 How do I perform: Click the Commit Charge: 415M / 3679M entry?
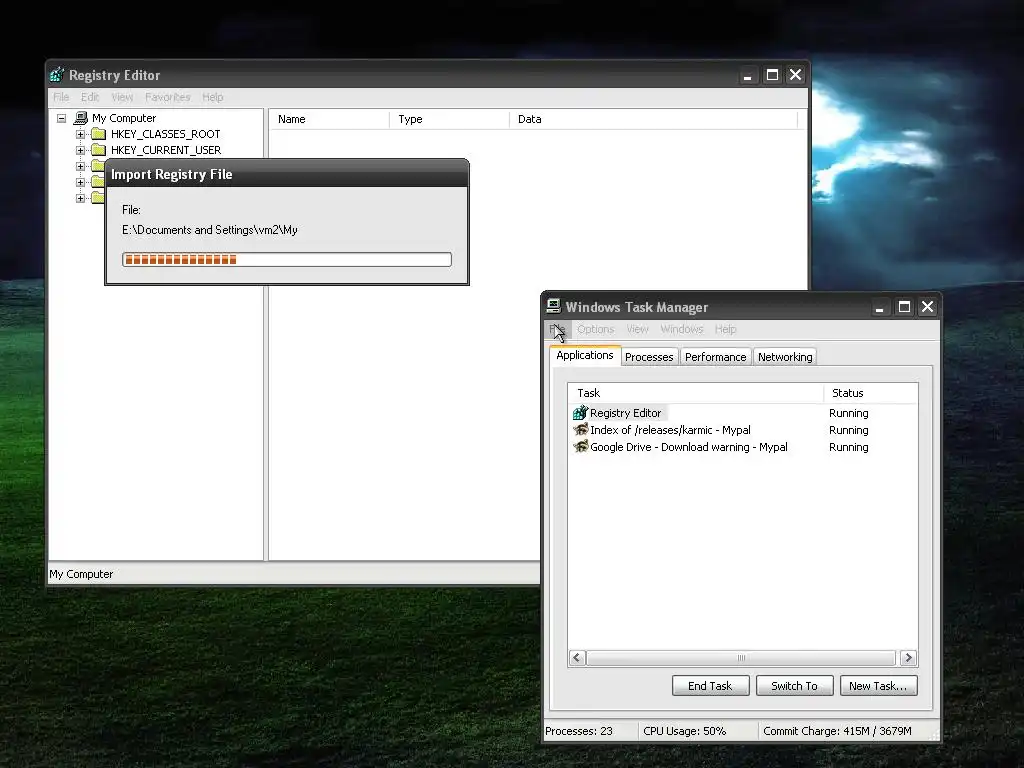(837, 731)
